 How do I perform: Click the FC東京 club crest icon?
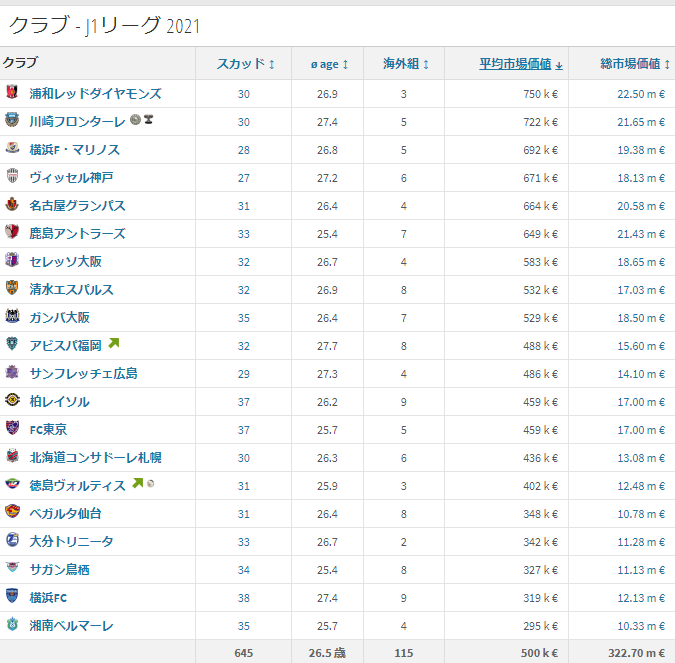coord(12,430)
